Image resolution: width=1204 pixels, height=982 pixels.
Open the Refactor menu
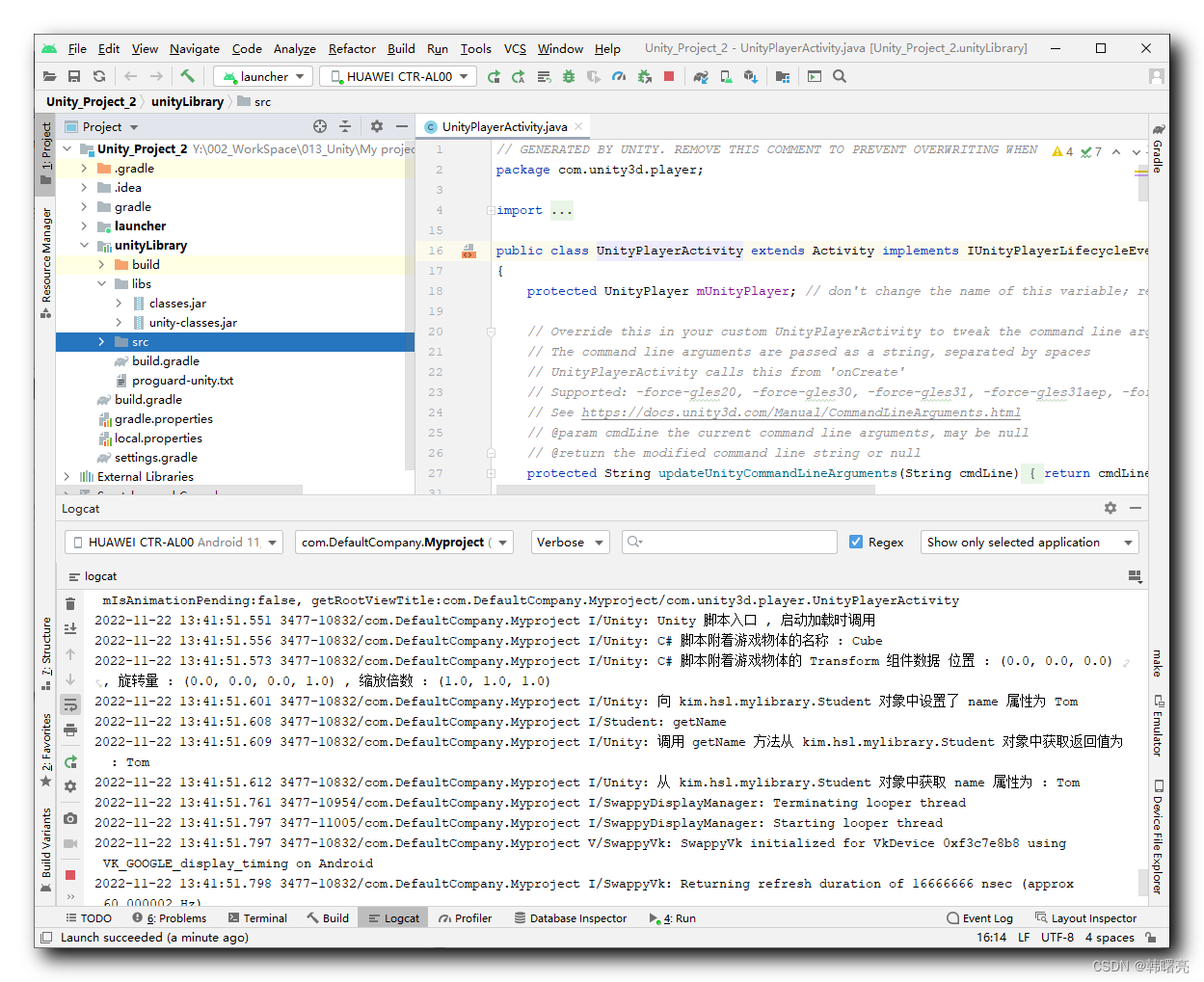[x=352, y=49]
